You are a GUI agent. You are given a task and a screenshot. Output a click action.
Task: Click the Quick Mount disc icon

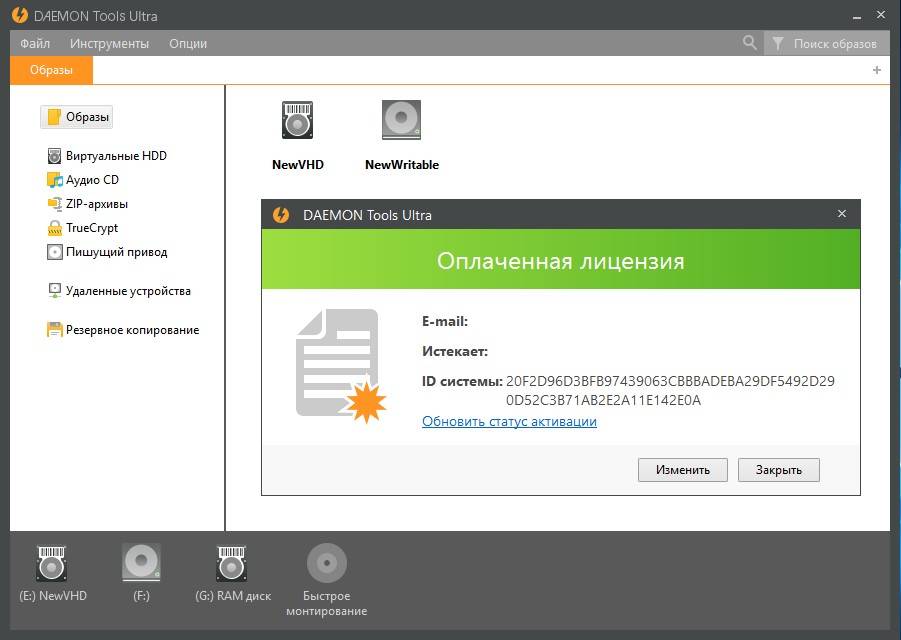[x=326, y=564]
